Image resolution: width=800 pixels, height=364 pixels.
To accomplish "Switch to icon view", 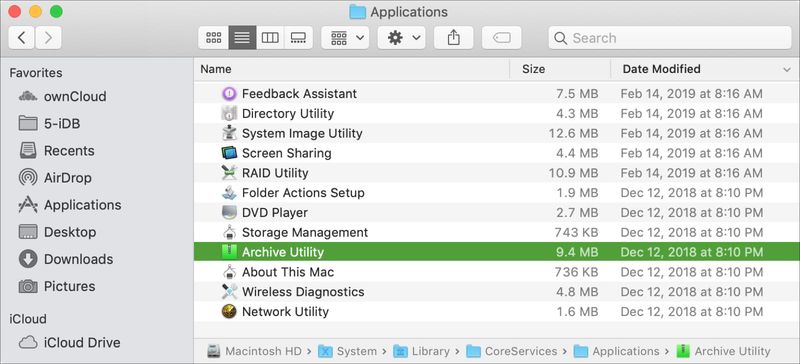I will [x=213, y=38].
